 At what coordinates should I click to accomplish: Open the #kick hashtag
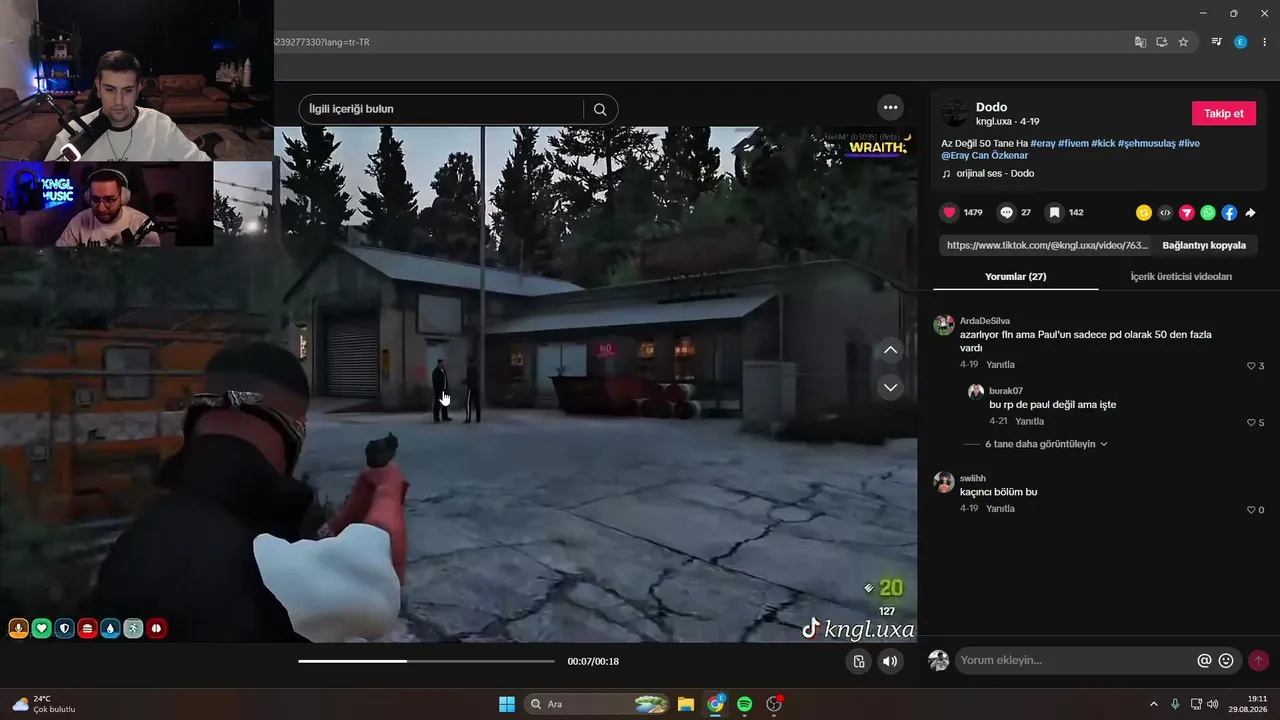1103,144
